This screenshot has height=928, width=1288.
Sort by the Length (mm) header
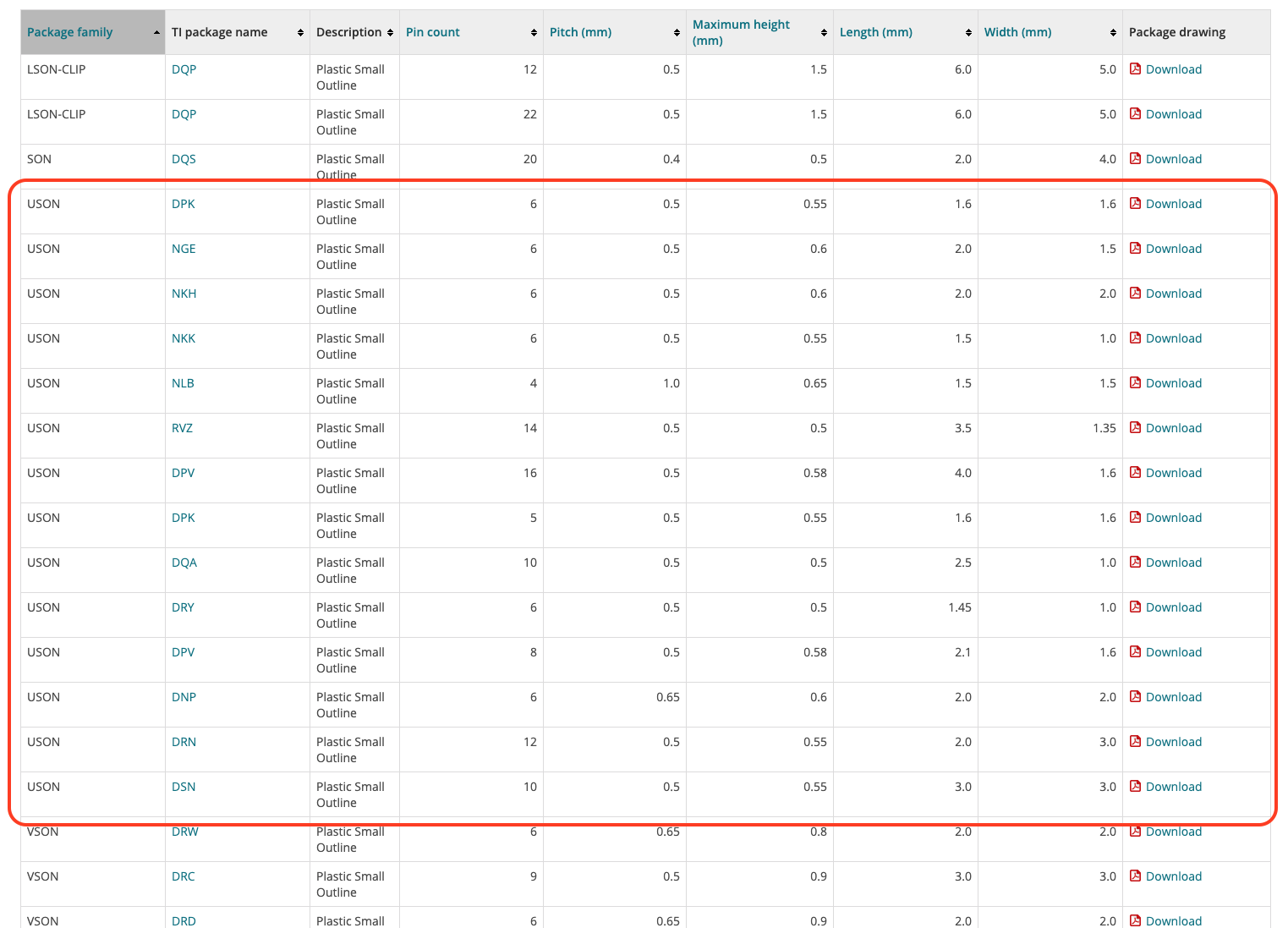[875, 32]
